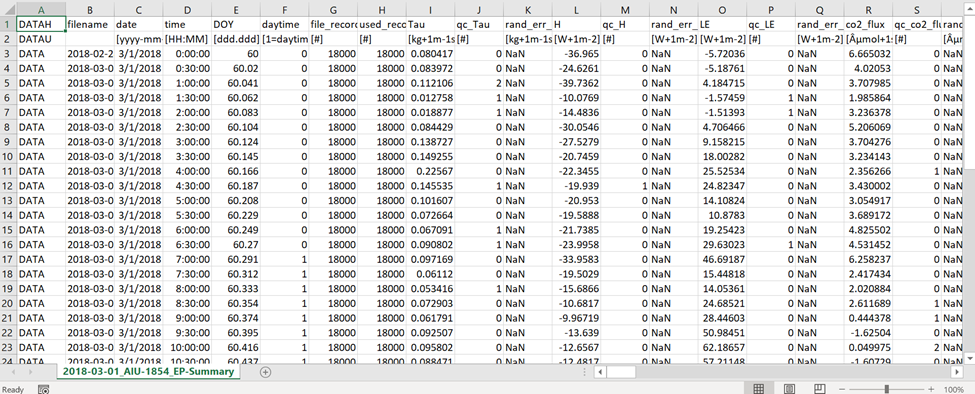Viewport: 975px width, 394px height.
Task: Click horizontal scrollbar right arrow
Action: (x=958, y=372)
